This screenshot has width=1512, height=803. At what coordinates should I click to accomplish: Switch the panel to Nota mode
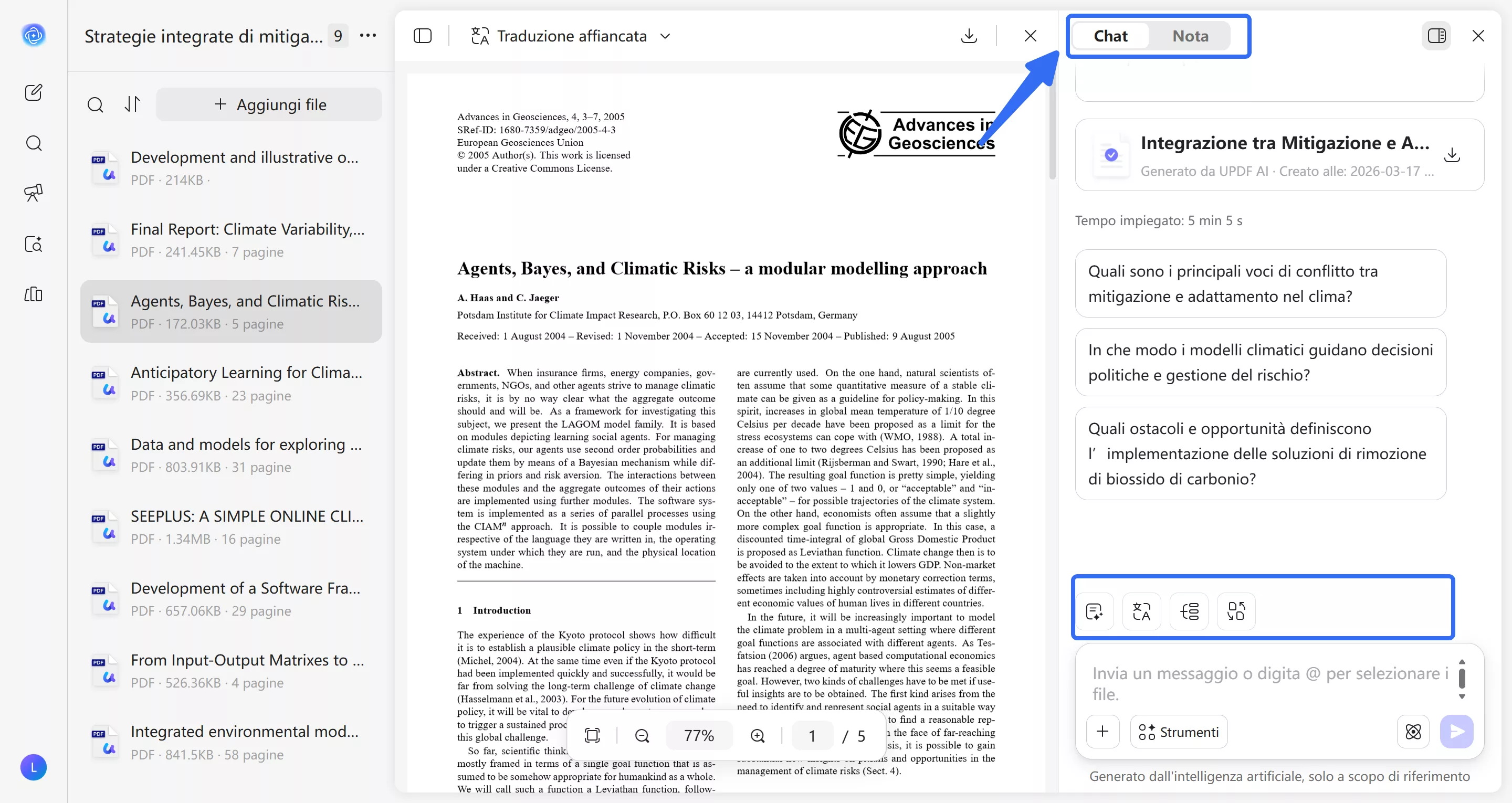pyautogui.click(x=1190, y=36)
